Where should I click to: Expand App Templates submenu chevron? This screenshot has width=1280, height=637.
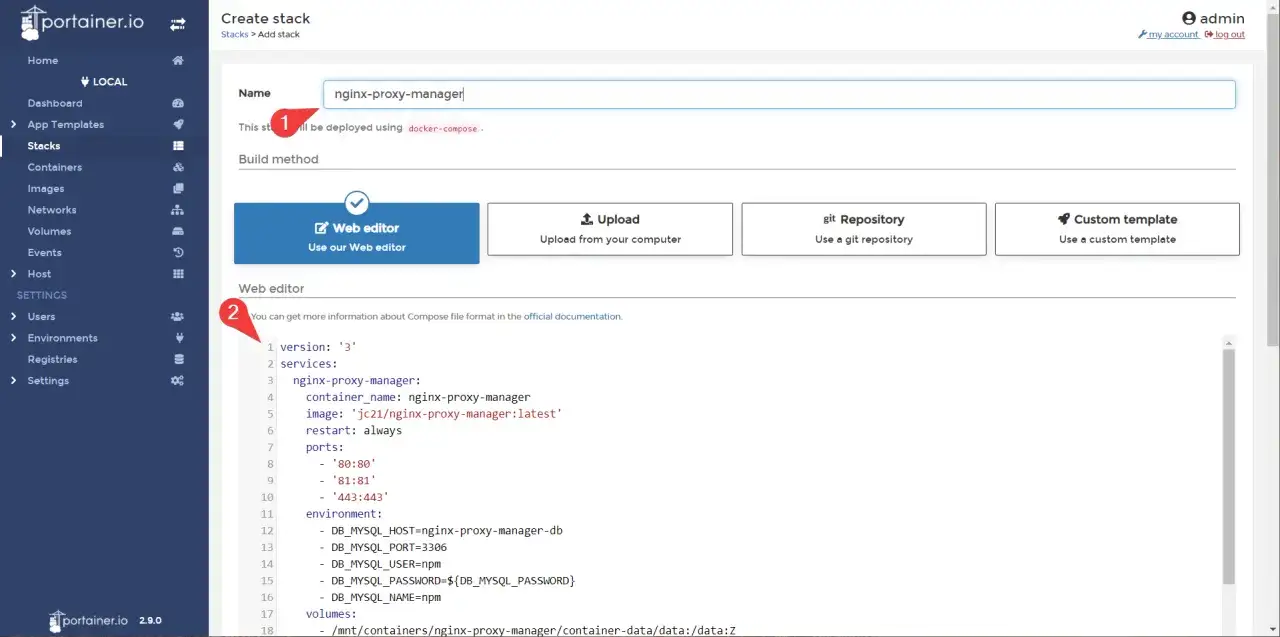(13, 124)
